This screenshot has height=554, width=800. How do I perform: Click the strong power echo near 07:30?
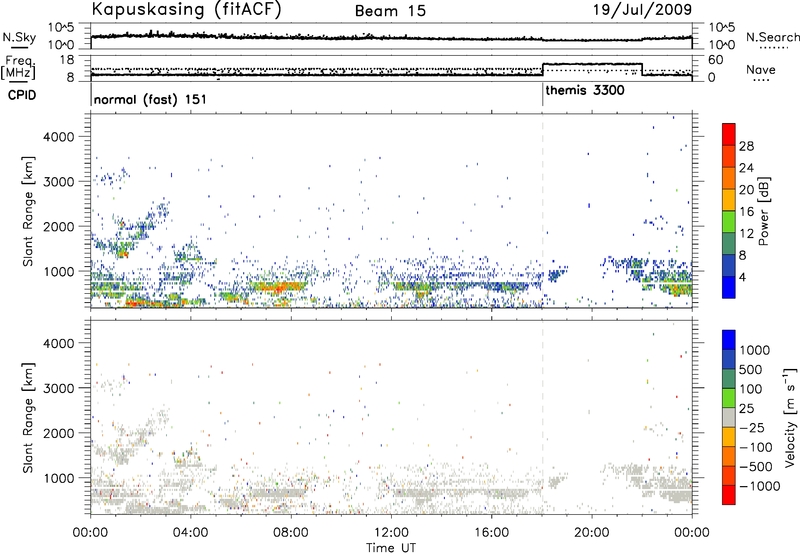(278, 289)
